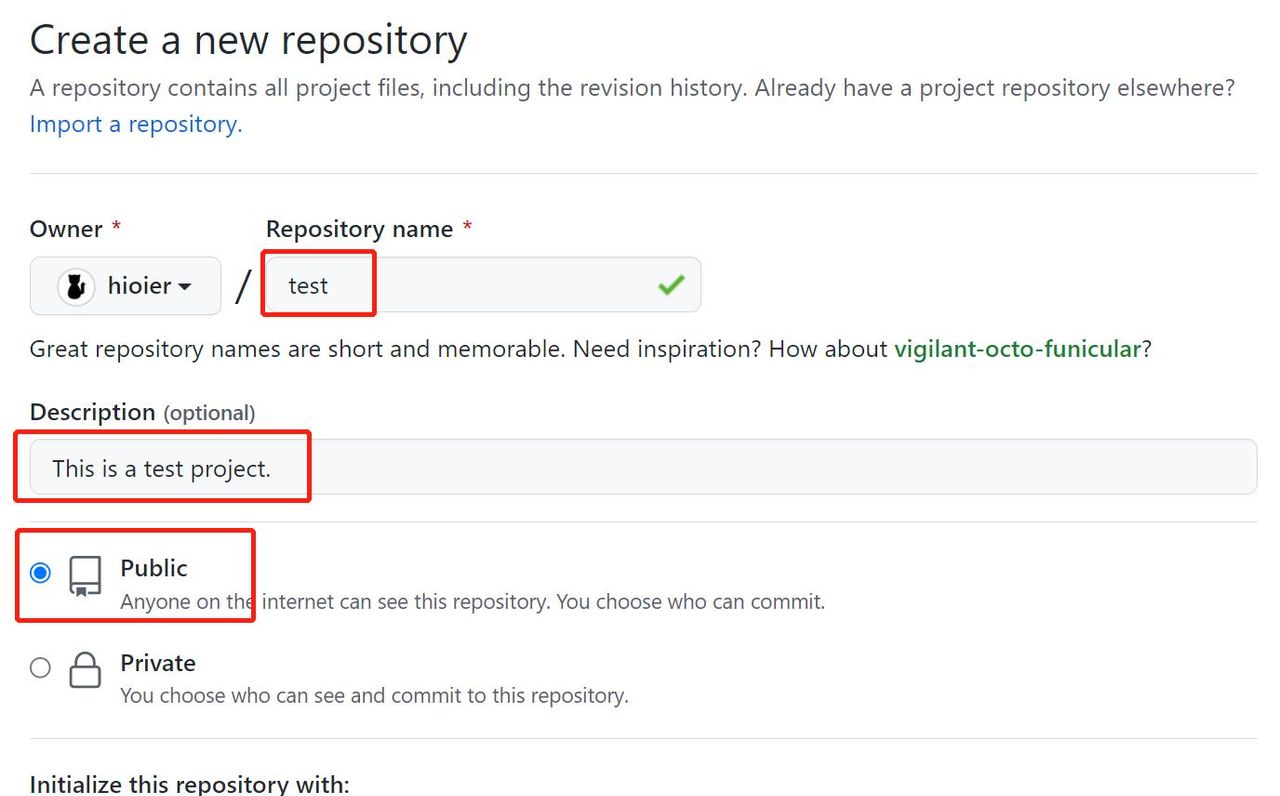
Task: Click the hioier owner avatar icon
Action: (x=76, y=287)
